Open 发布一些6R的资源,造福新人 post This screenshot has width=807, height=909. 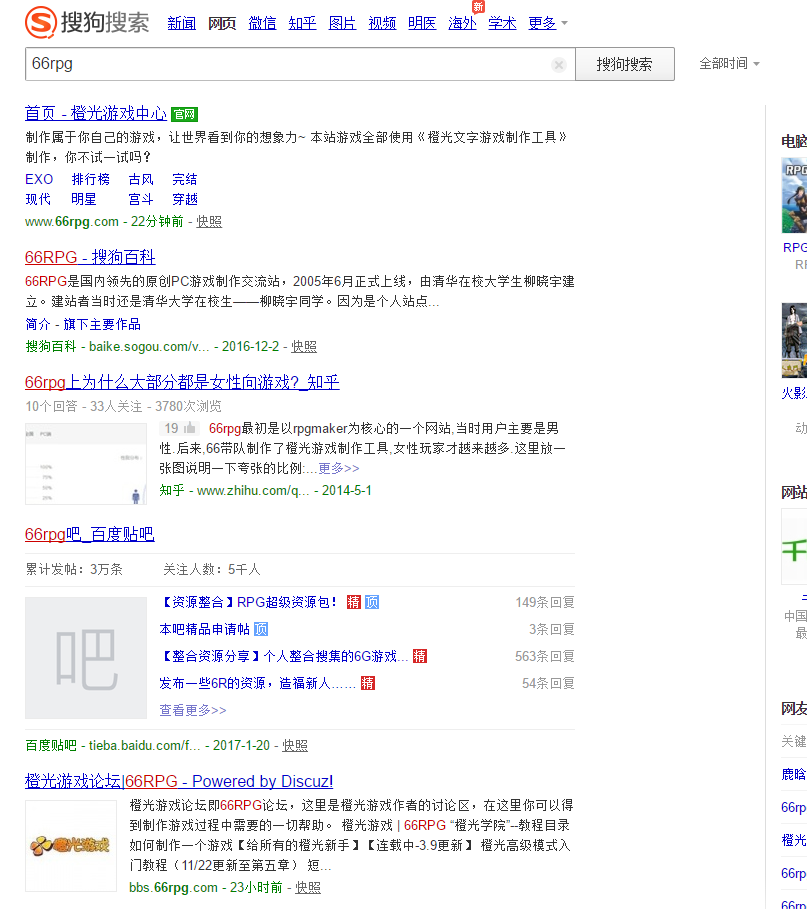click(257, 683)
